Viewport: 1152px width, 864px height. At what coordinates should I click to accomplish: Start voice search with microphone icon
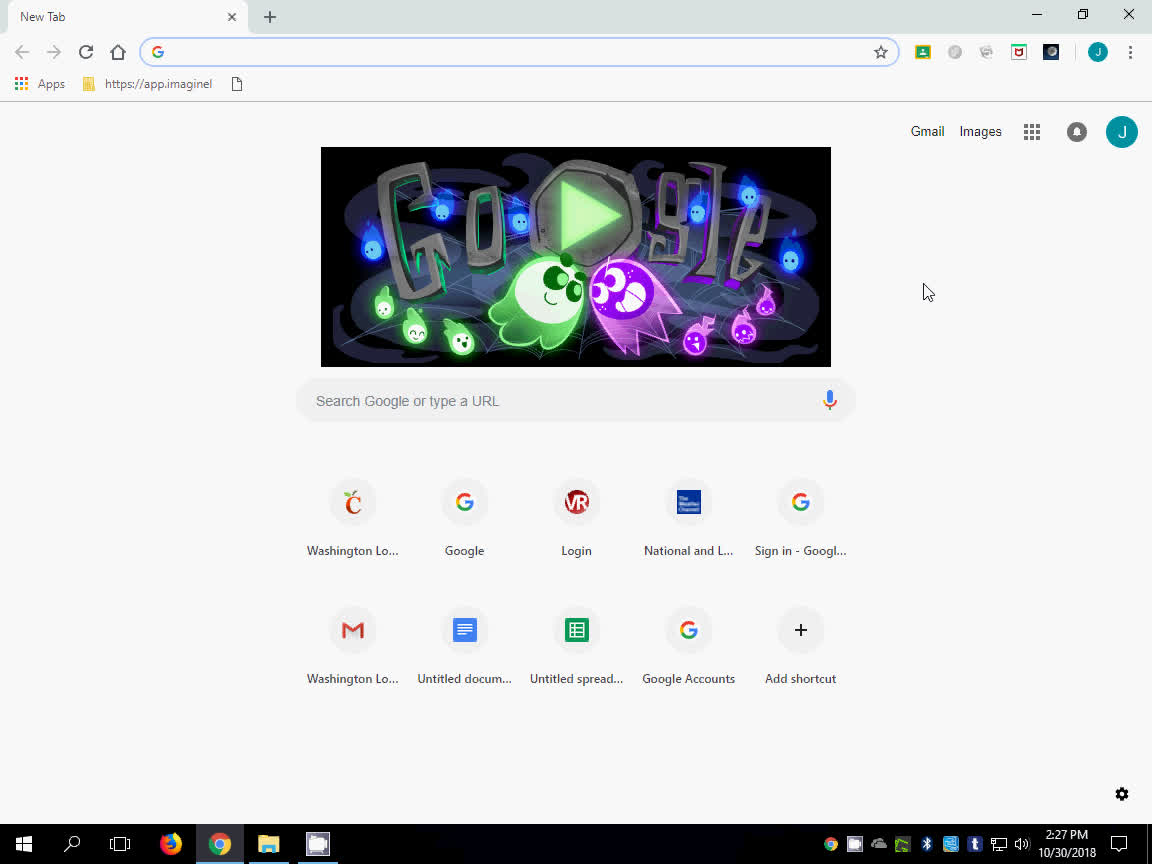click(829, 400)
